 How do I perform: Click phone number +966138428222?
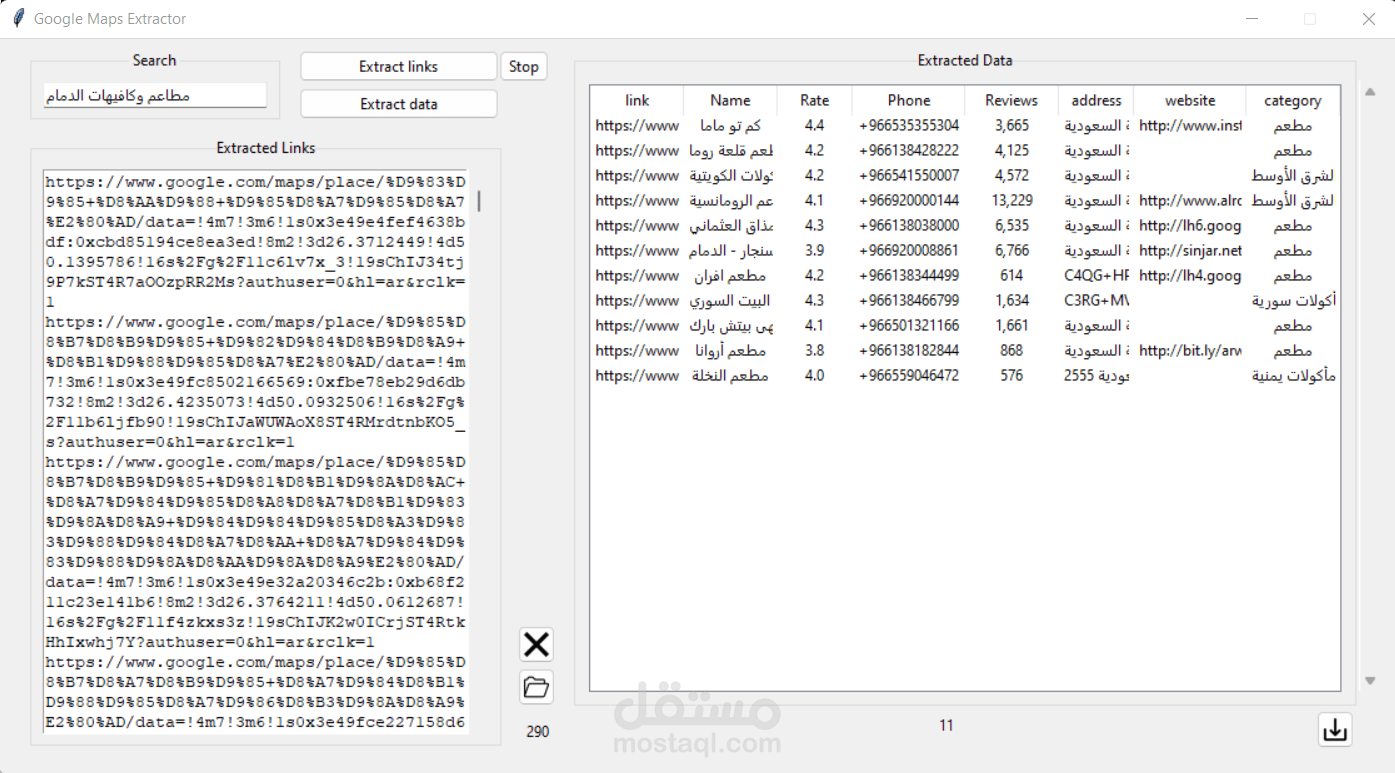(x=909, y=151)
